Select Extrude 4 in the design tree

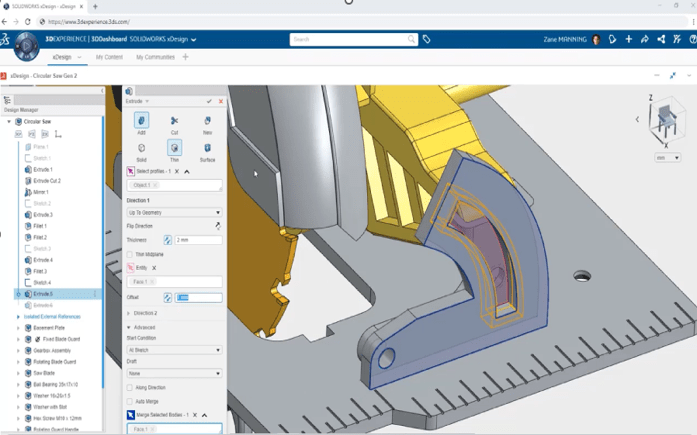click(43, 260)
